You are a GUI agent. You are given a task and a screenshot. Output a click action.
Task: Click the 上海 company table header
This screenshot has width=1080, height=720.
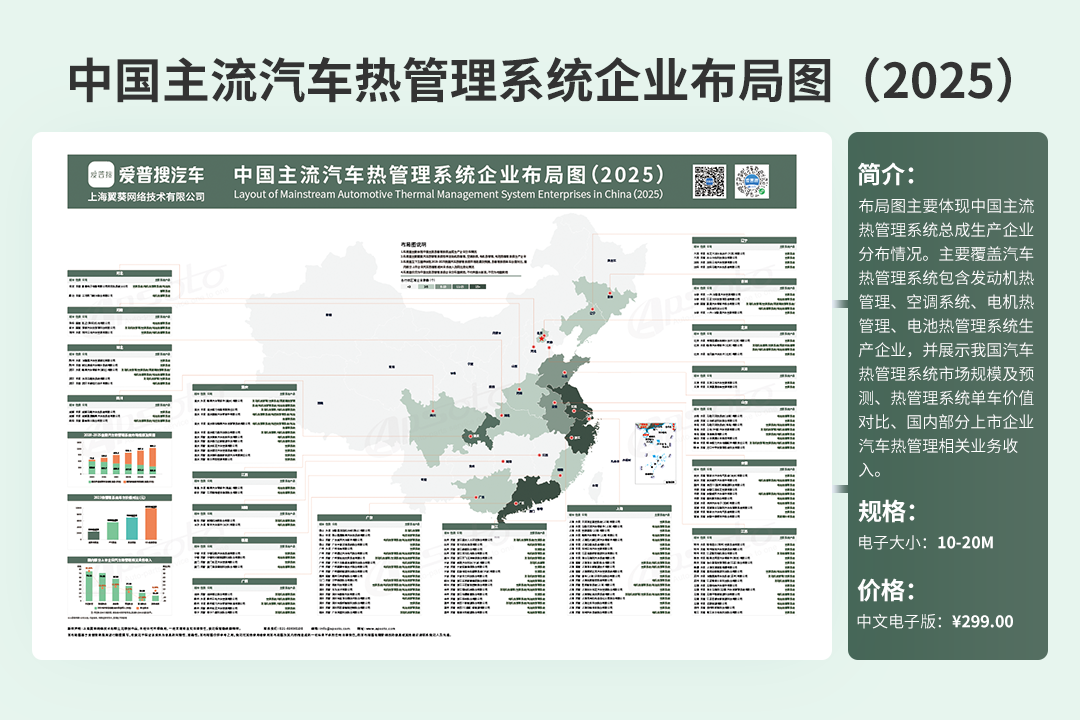tap(620, 508)
